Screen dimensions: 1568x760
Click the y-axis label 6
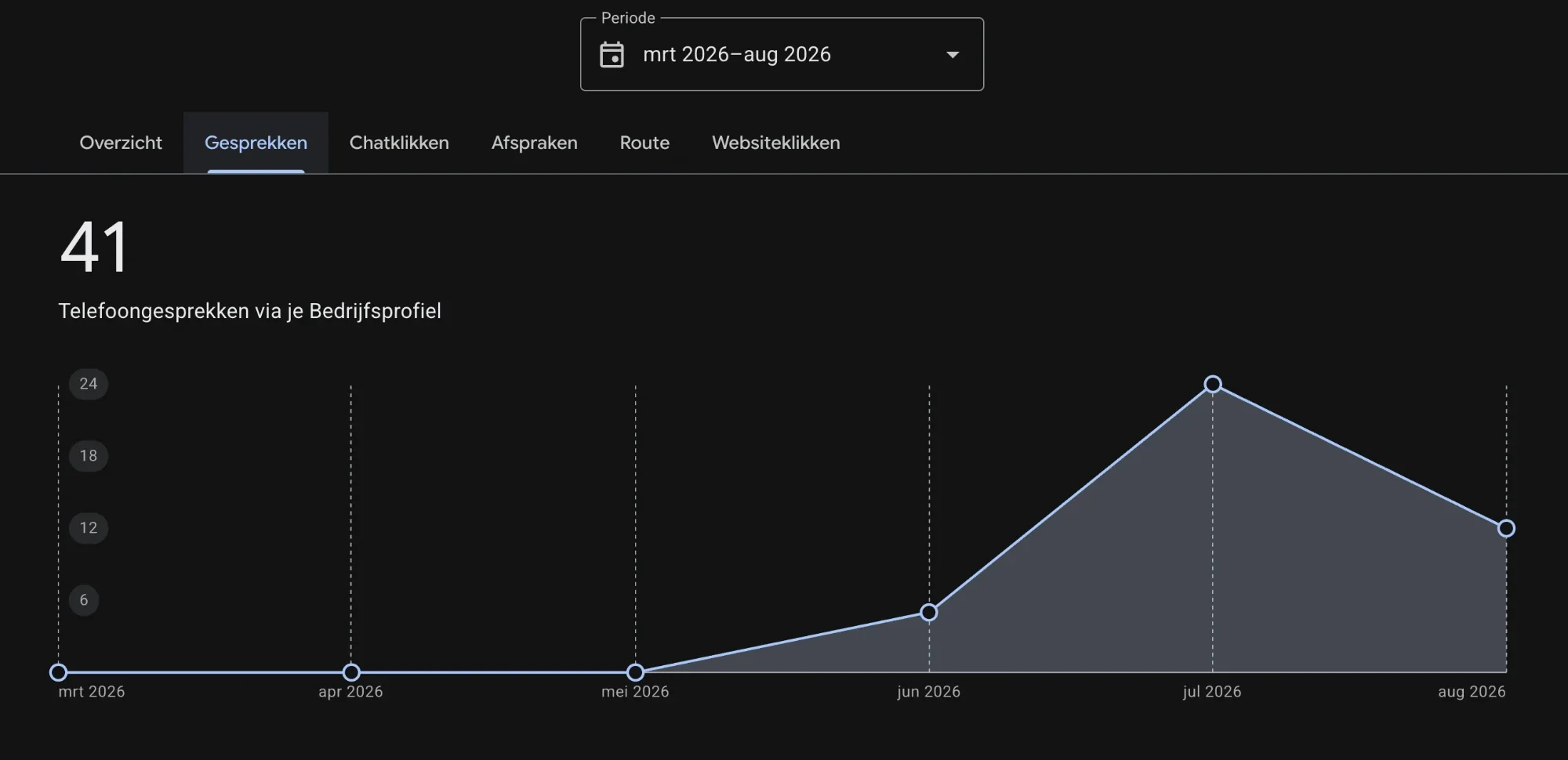pyautogui.click(x=84, y=600)
